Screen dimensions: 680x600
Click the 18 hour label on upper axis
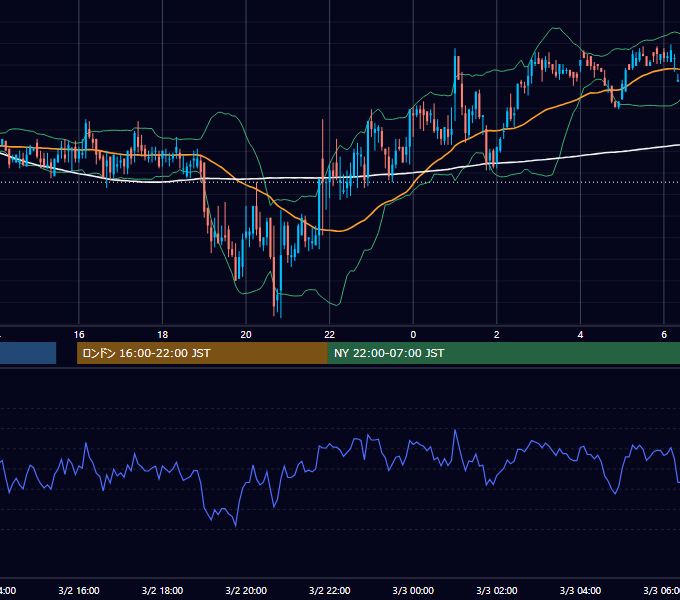point(163,335)
